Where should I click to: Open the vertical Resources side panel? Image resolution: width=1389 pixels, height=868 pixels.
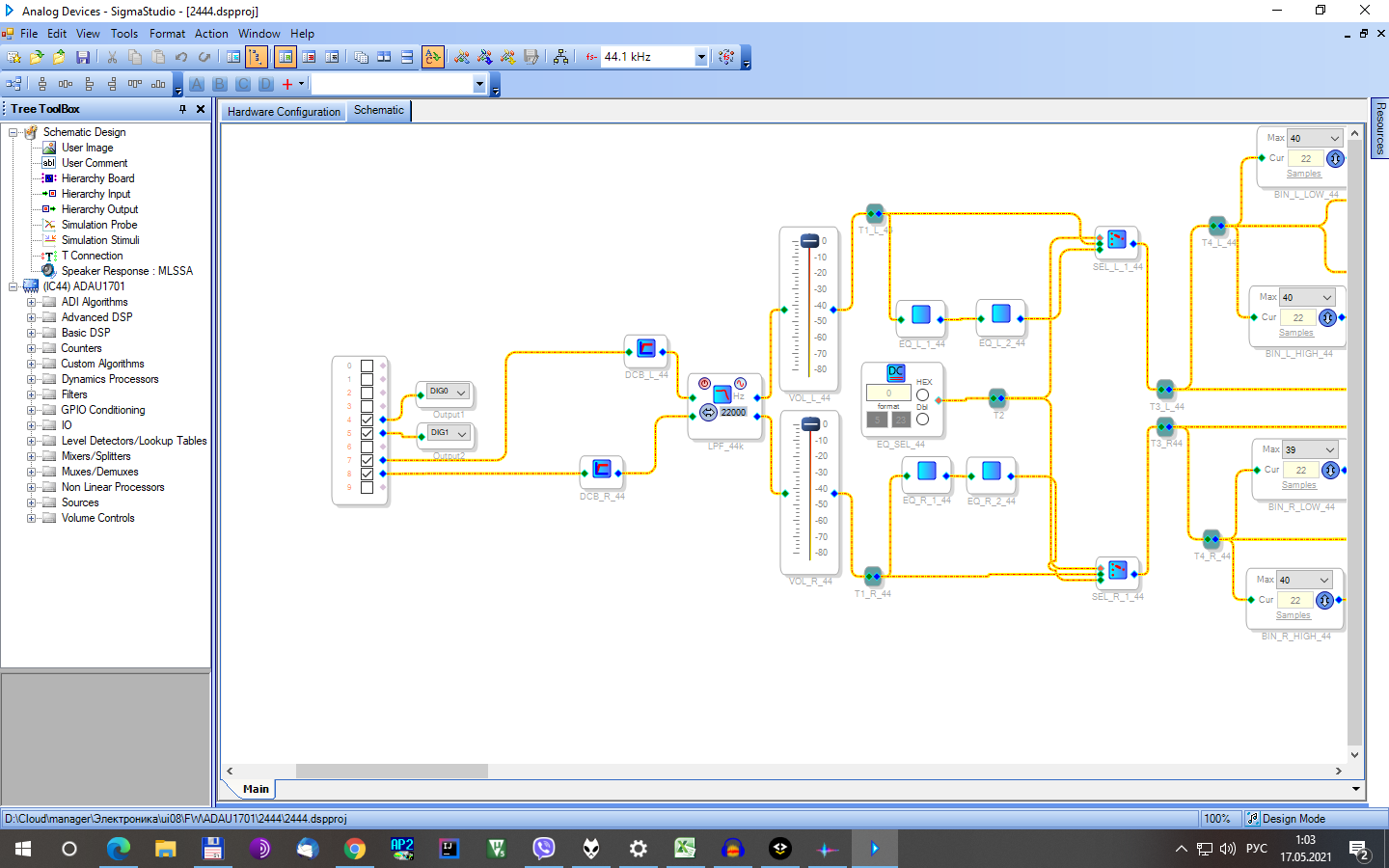(1380, 127)
